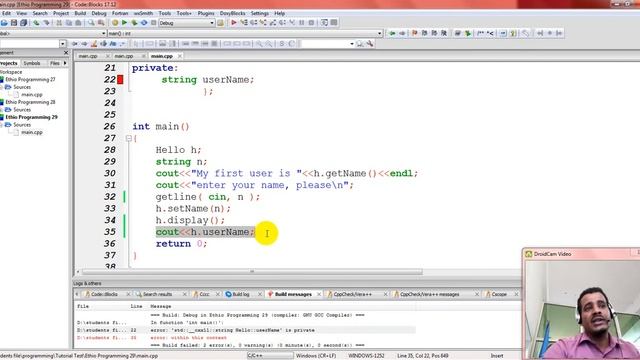Click the yellow gear Build icon
Viewport: 640px width, 360px height.
pos(115,23)
